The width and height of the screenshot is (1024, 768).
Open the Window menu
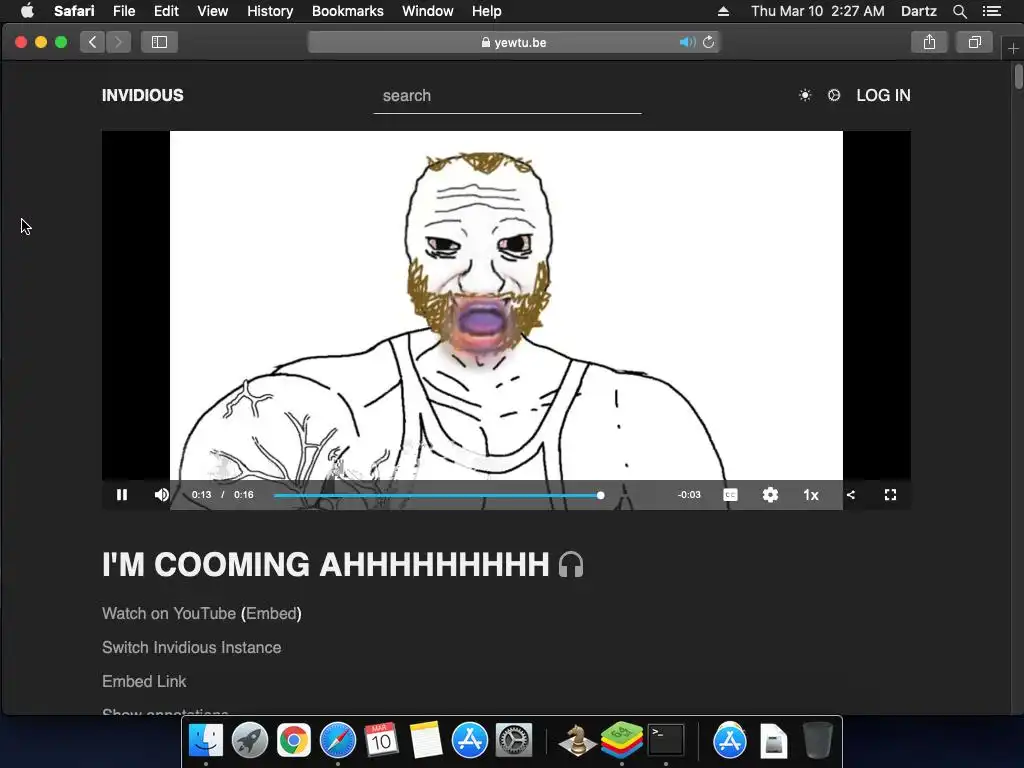[x=428, y=11]
